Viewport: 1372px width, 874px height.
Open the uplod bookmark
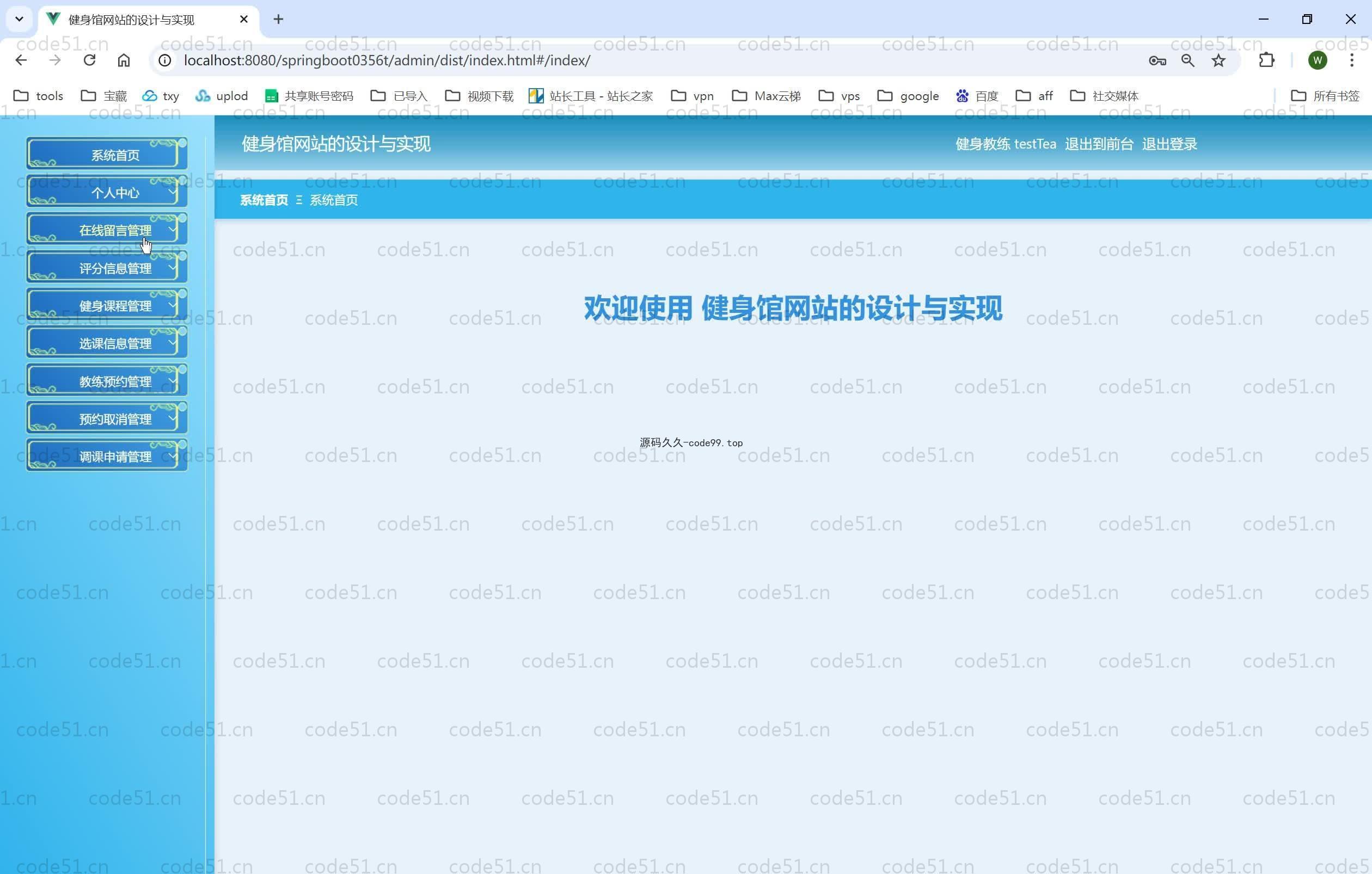(221, 96)
